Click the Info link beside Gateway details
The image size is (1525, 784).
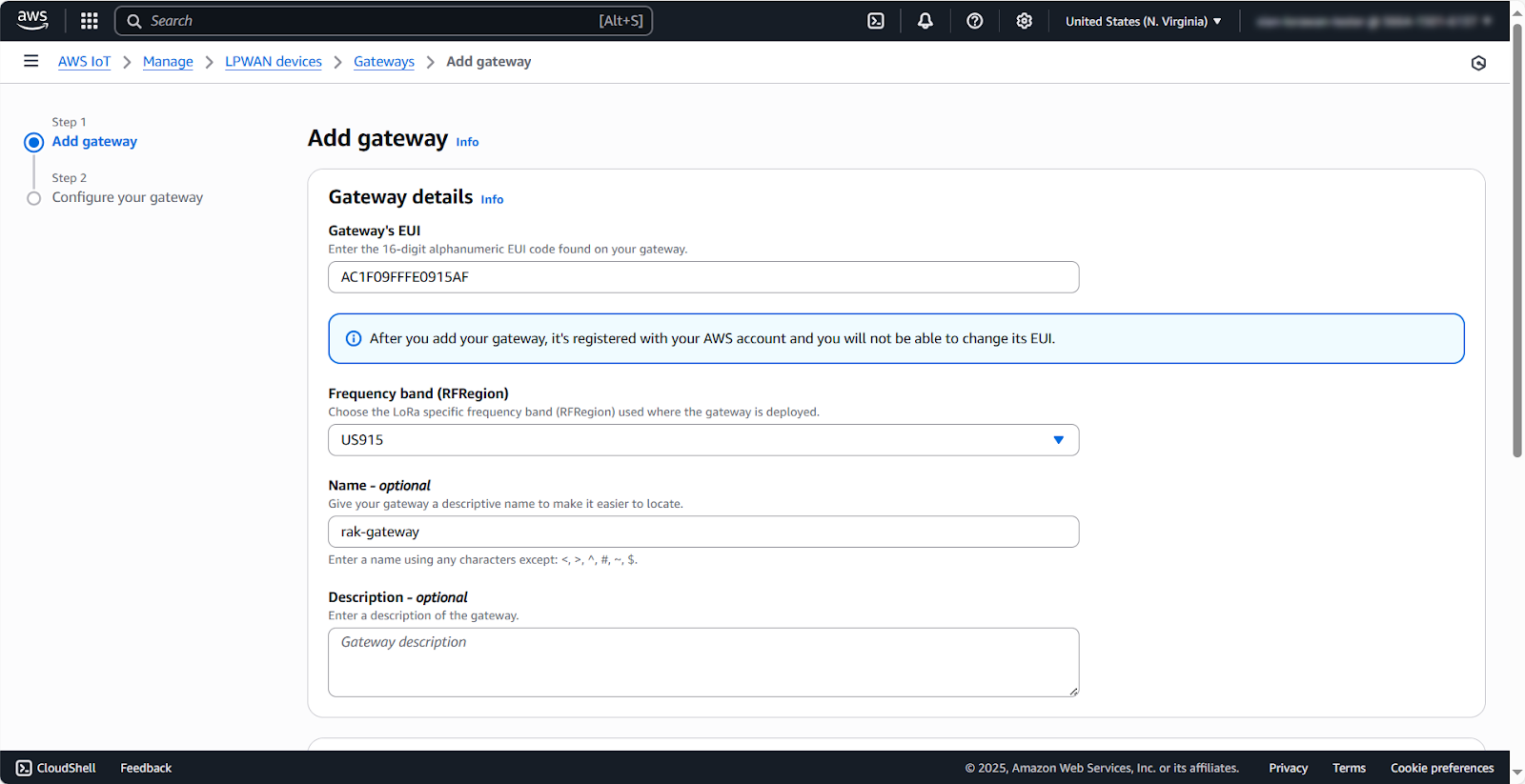tap(492, 200)
